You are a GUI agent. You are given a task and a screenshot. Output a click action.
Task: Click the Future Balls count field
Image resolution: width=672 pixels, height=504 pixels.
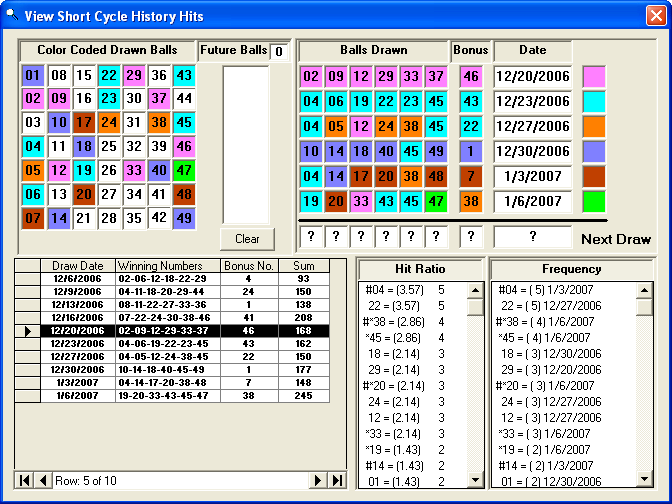pyautogui.click(x=278, y=51)
